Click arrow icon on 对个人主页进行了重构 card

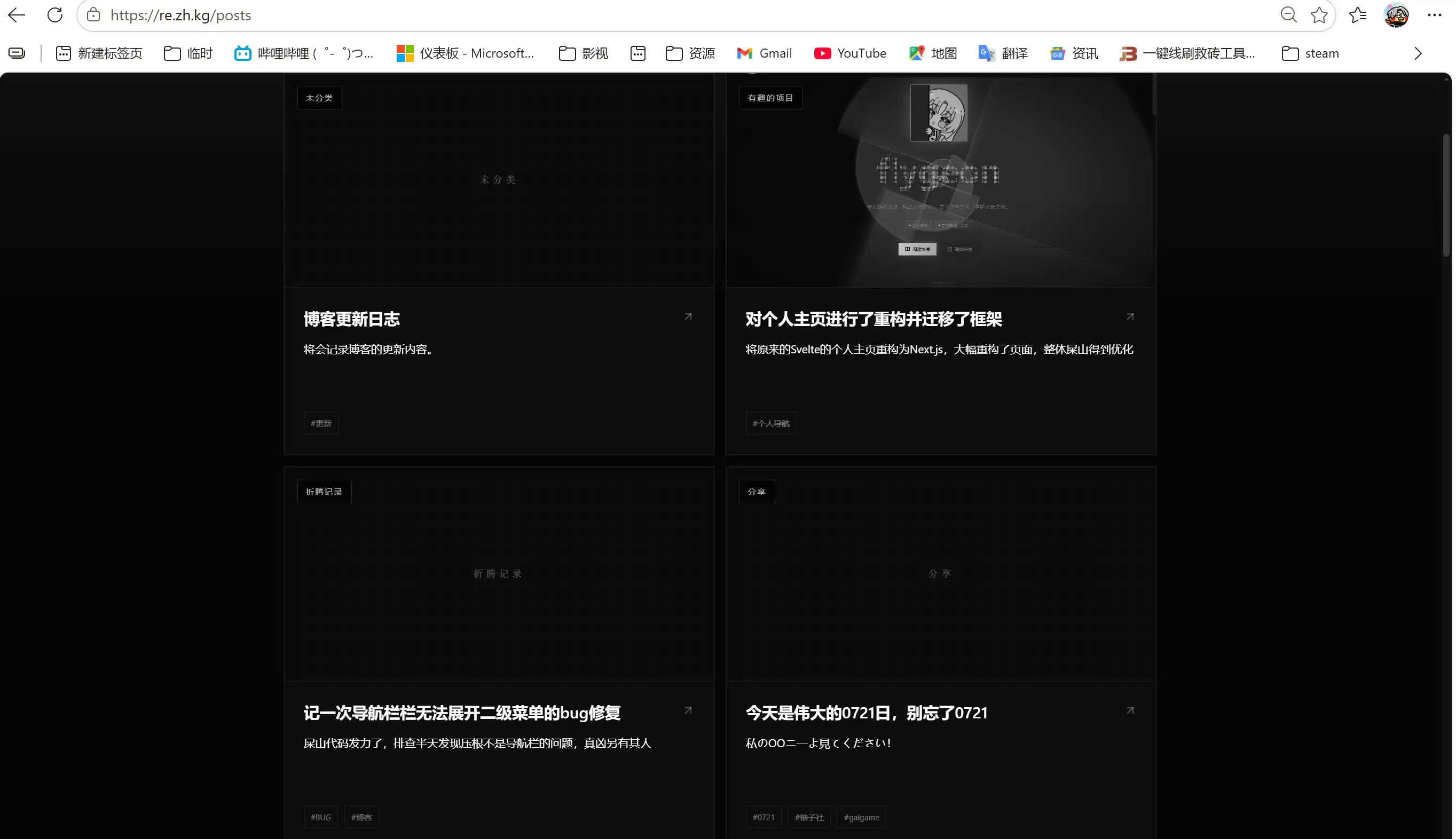point(1130,316)
